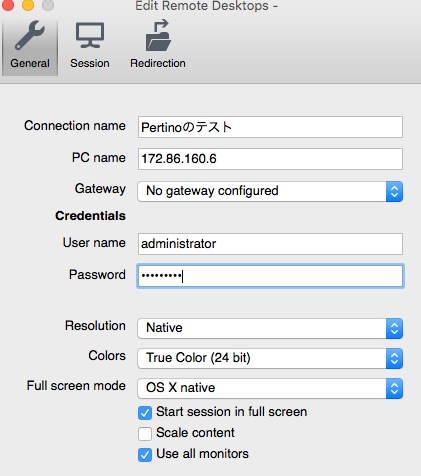Click the Resolution dropdown blue arrows

tap(394, 329)
